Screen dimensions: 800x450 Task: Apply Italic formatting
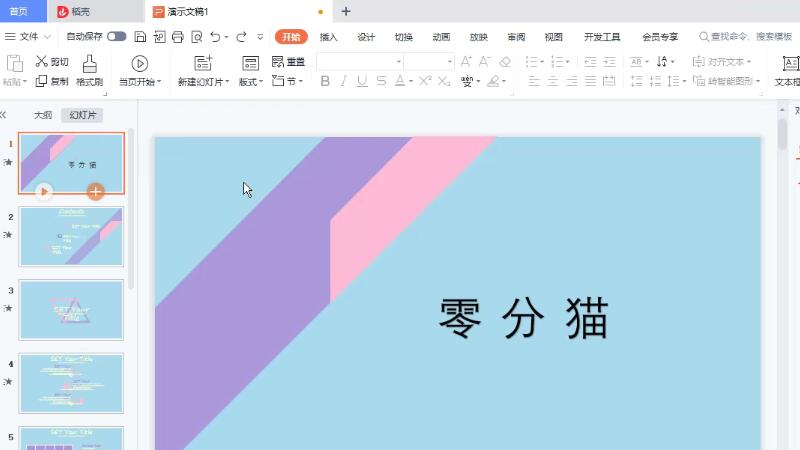click(343, 81)
